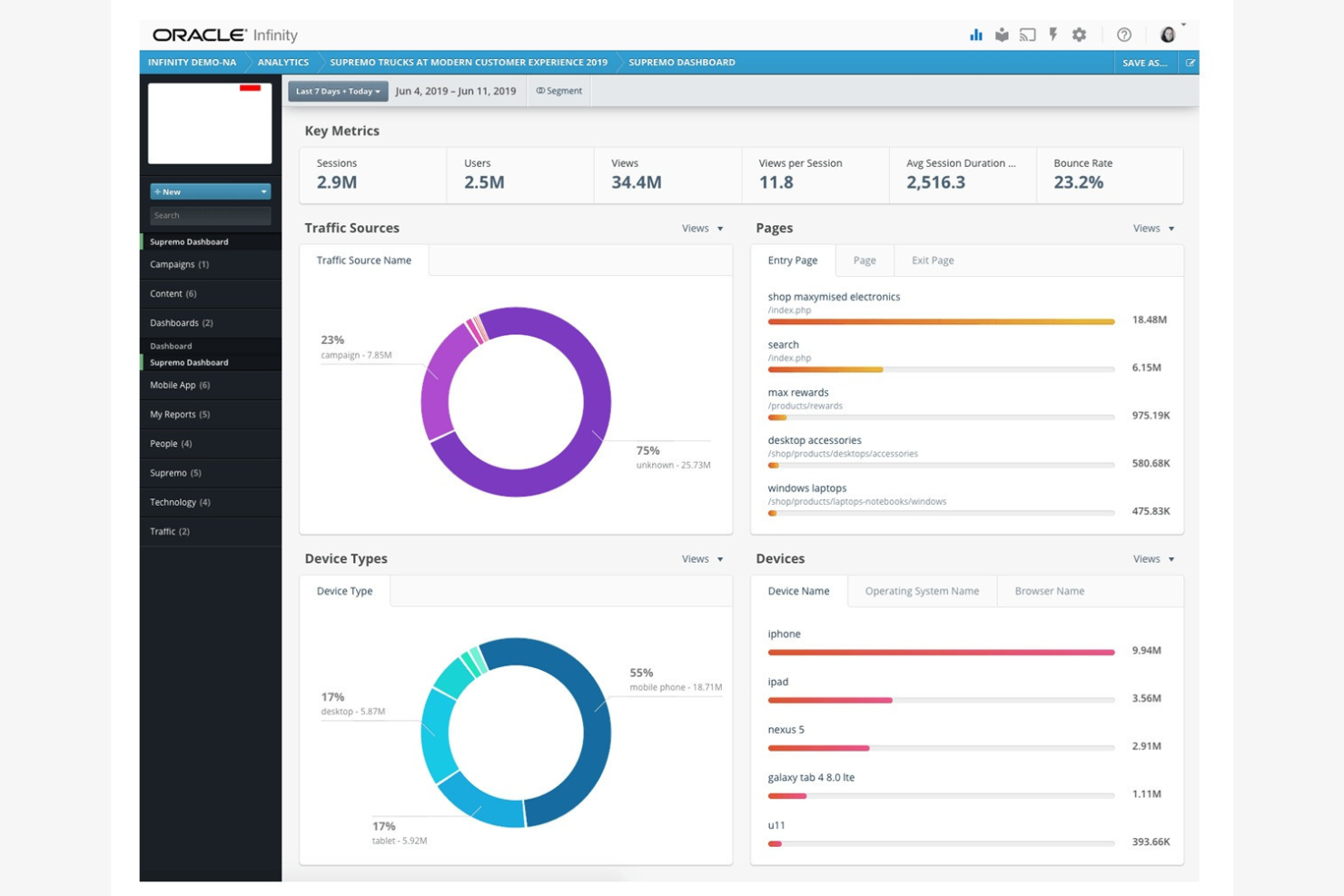Open the Dashboard item in the sidebar
The height and width of the screenshot is (896, 1344).
click(211, 346)
